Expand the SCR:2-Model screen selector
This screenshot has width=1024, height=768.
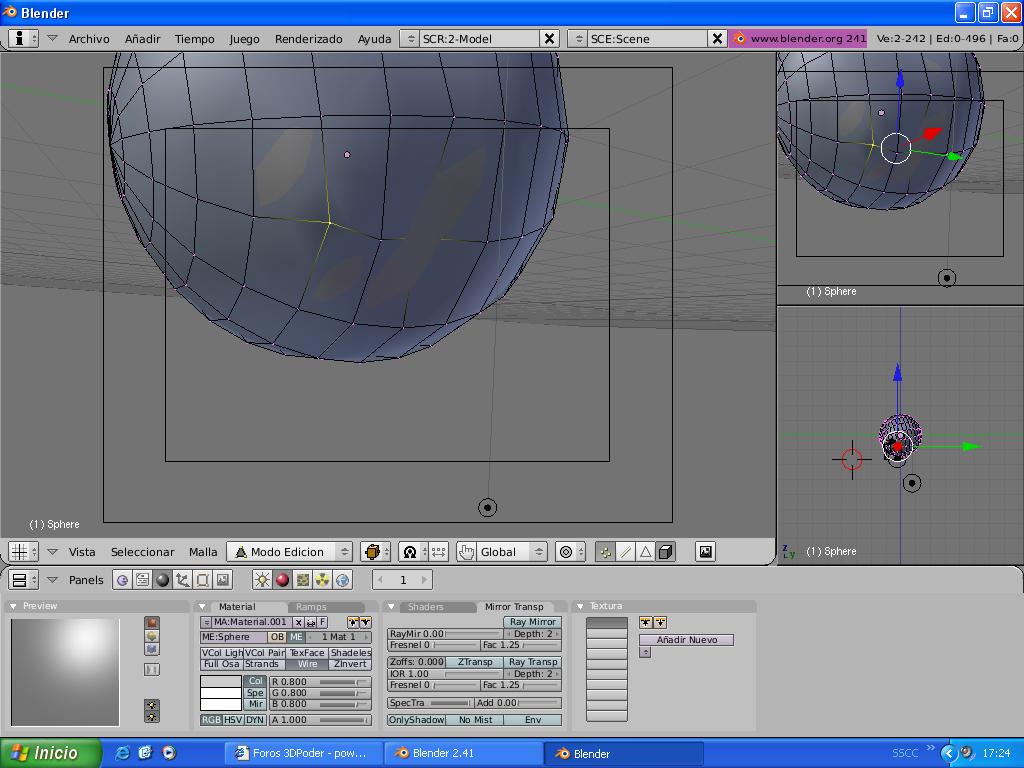coord(409,39)
